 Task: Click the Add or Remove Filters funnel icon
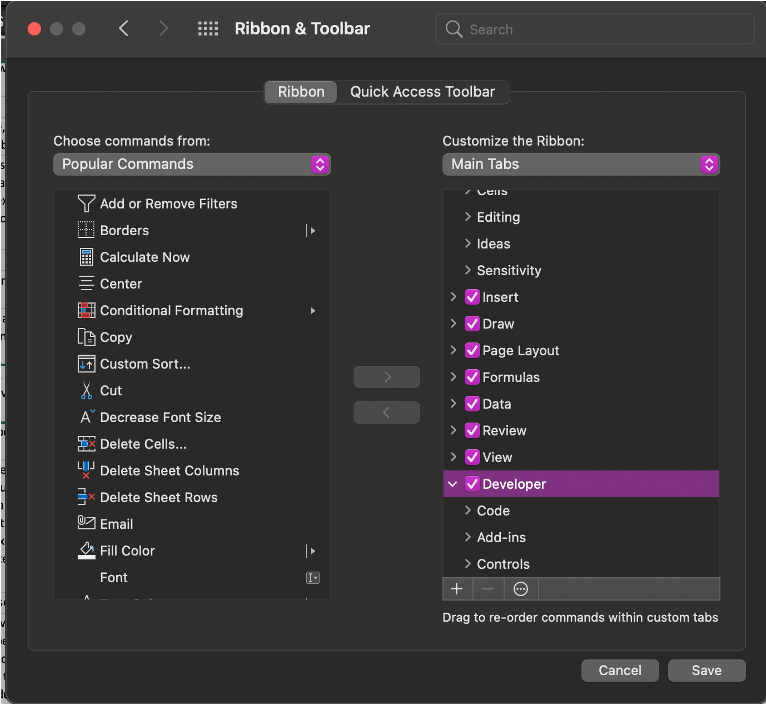[86, 203]
